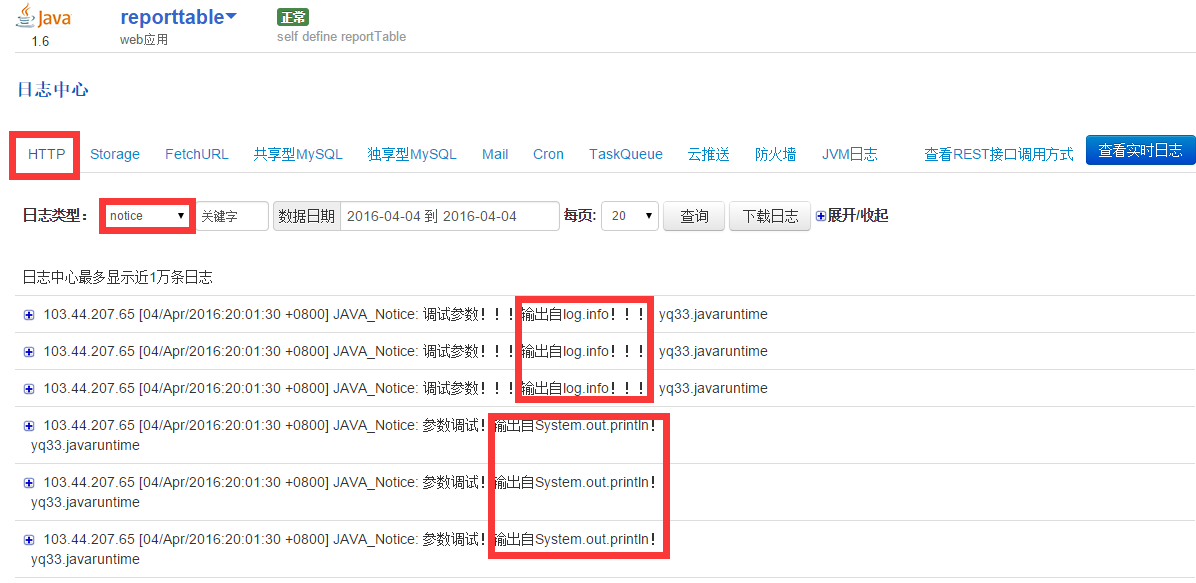The image size is (1196, 583).
Task: Expand the first System.out.println log entry
Action: (29, 426)
